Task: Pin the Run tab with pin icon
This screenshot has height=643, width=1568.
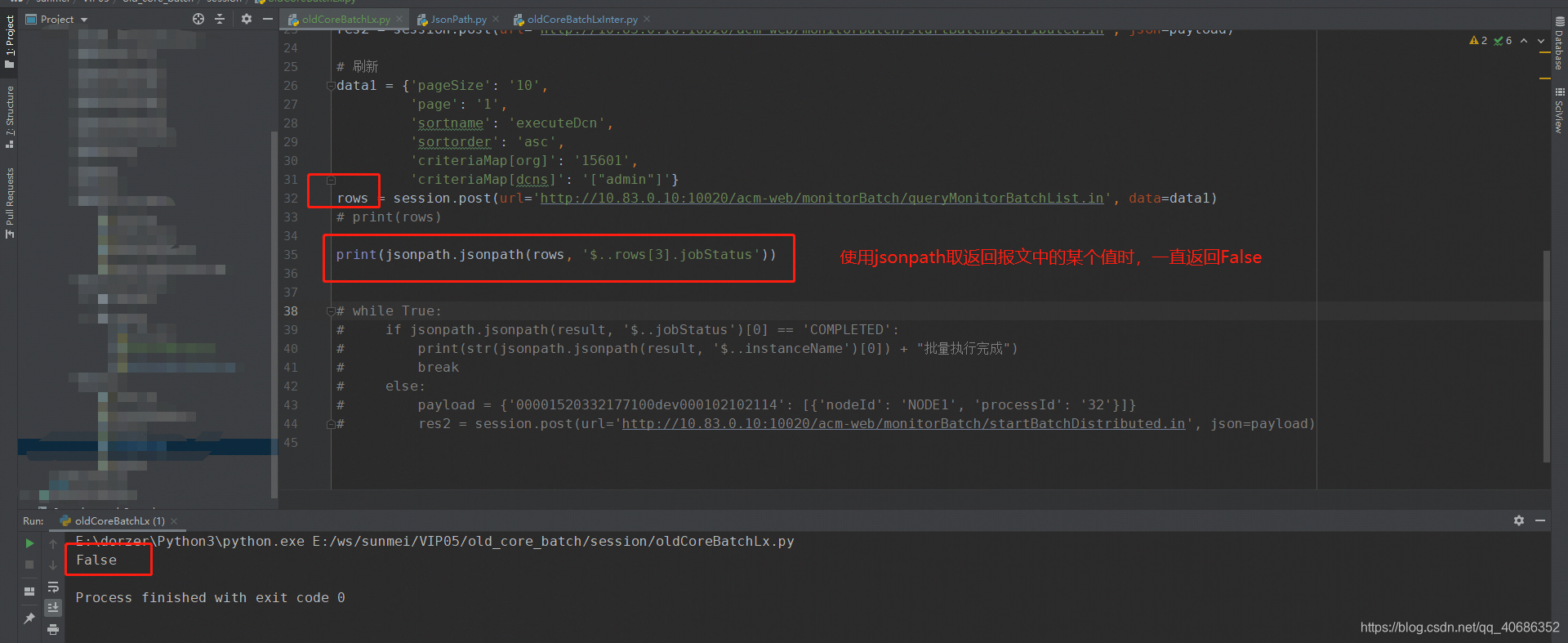Action: (x=29, y=618)
